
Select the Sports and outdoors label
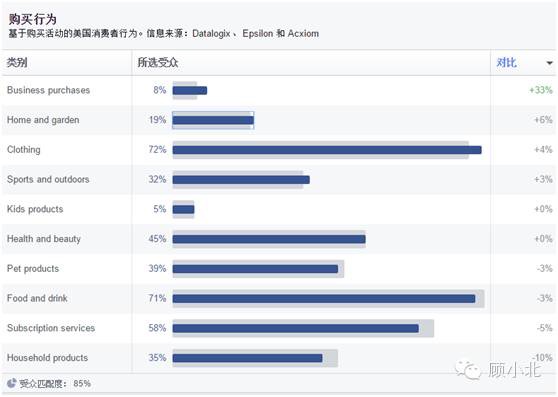(48, 179)
